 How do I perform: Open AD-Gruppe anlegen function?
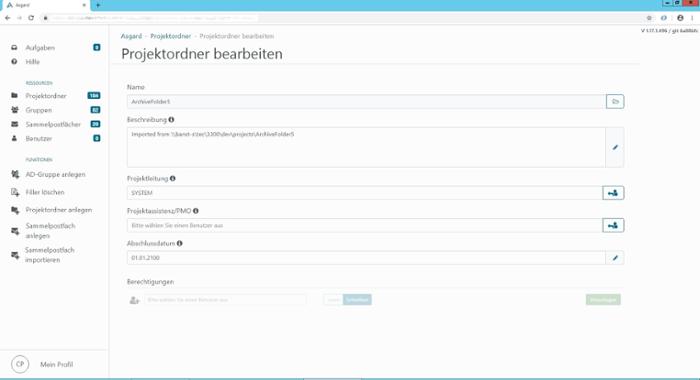coord(55,175)
